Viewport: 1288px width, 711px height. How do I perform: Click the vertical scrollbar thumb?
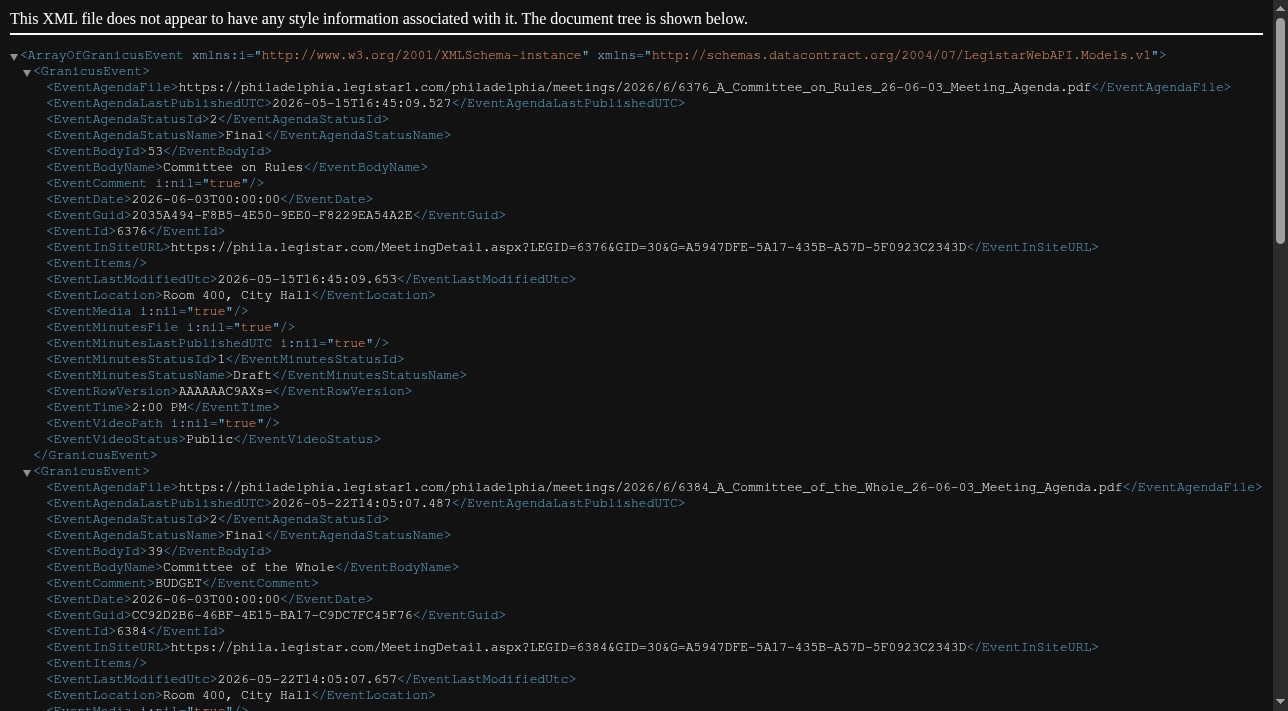pyautogui.click(x=1281, y=130)
